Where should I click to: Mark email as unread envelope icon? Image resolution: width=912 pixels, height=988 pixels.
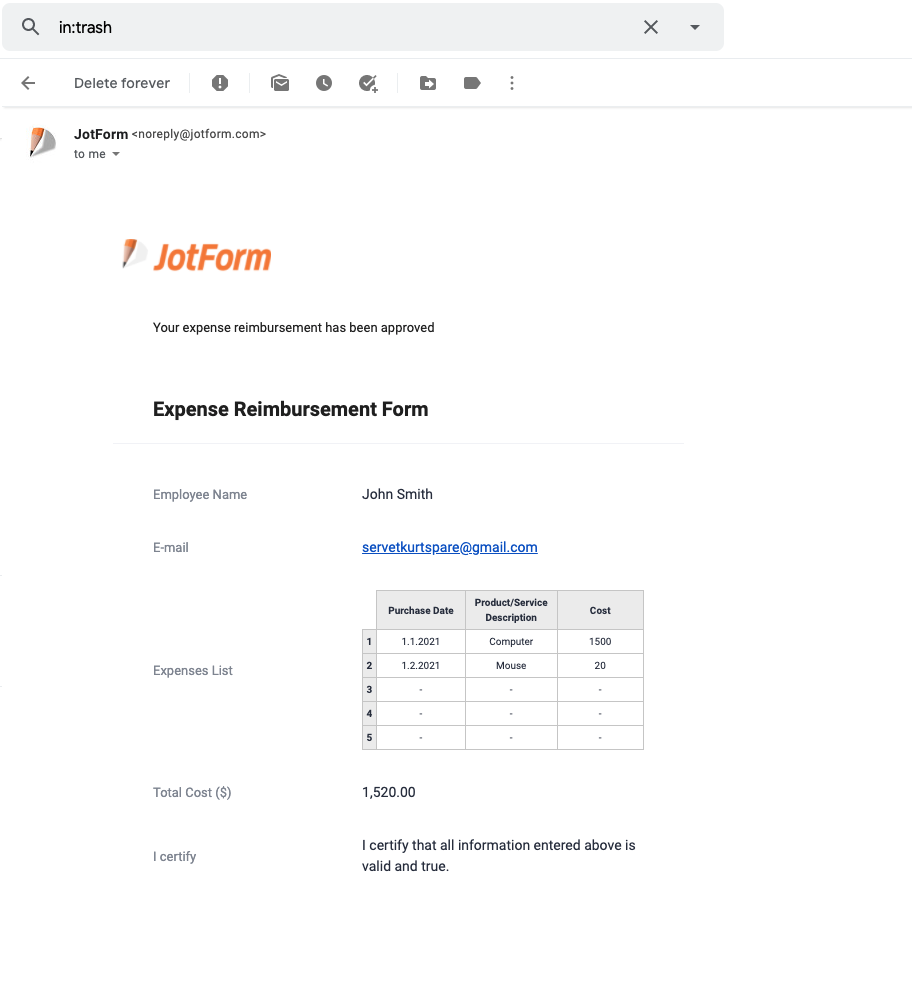[280, 83]
